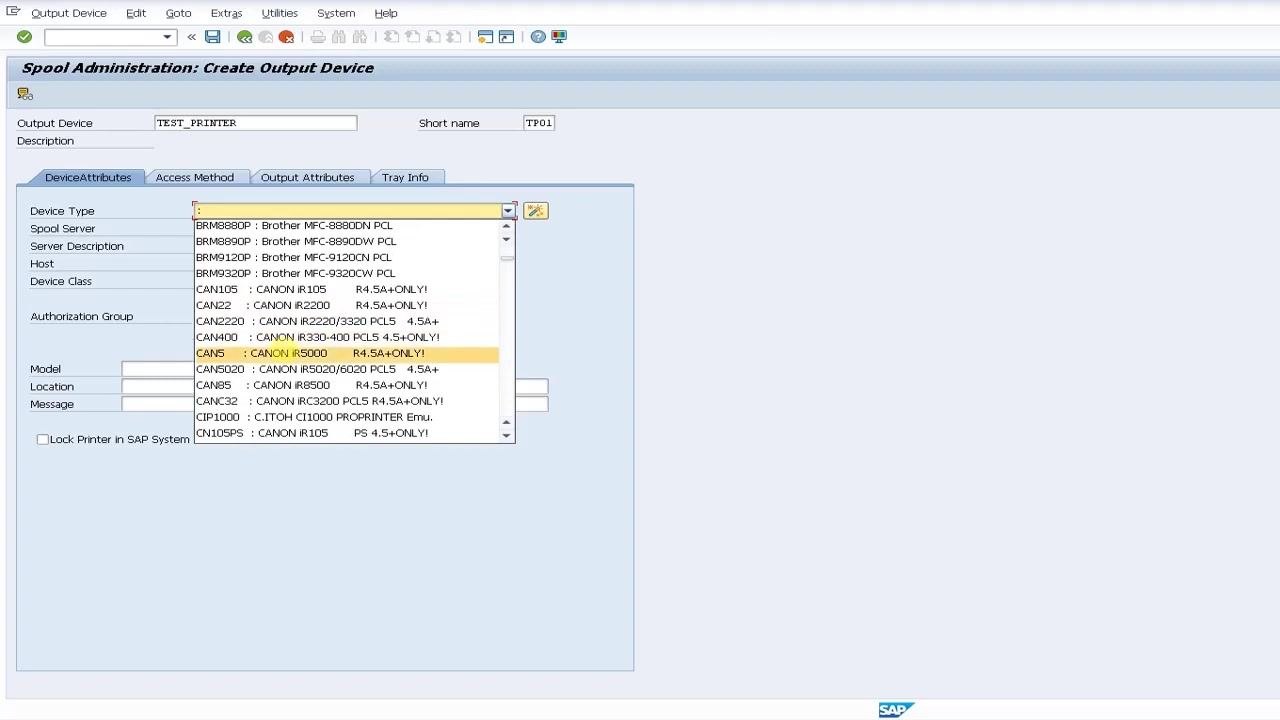Viewport: 1280px width, 720px height.
Task: Open the command field dropdown arrow
Action: click(x=167, y=37)
